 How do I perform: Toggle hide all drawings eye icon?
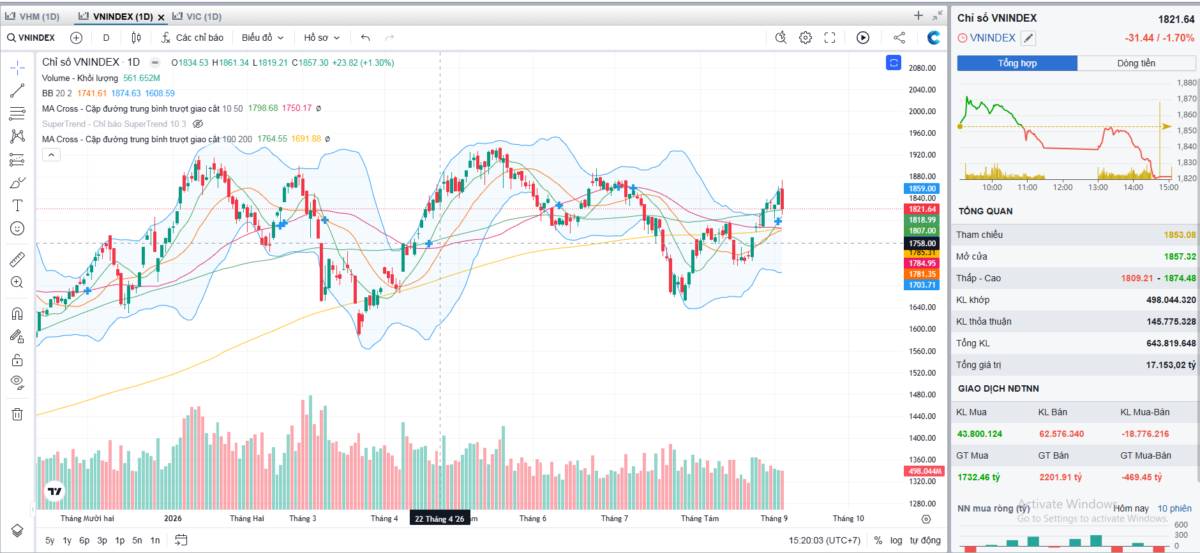point(17,382)
